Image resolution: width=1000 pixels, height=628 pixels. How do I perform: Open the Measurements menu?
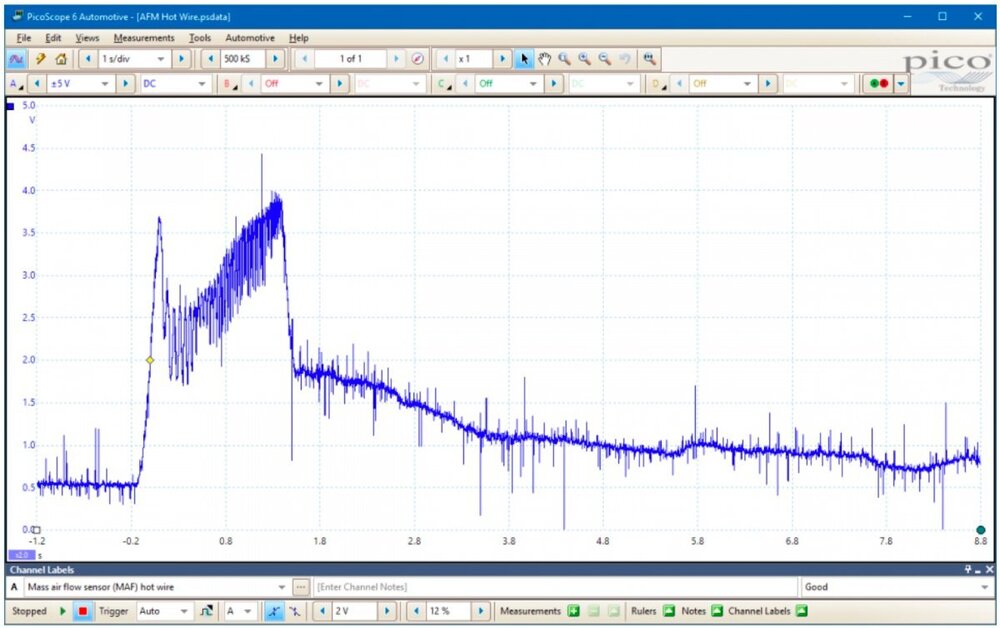144,38
